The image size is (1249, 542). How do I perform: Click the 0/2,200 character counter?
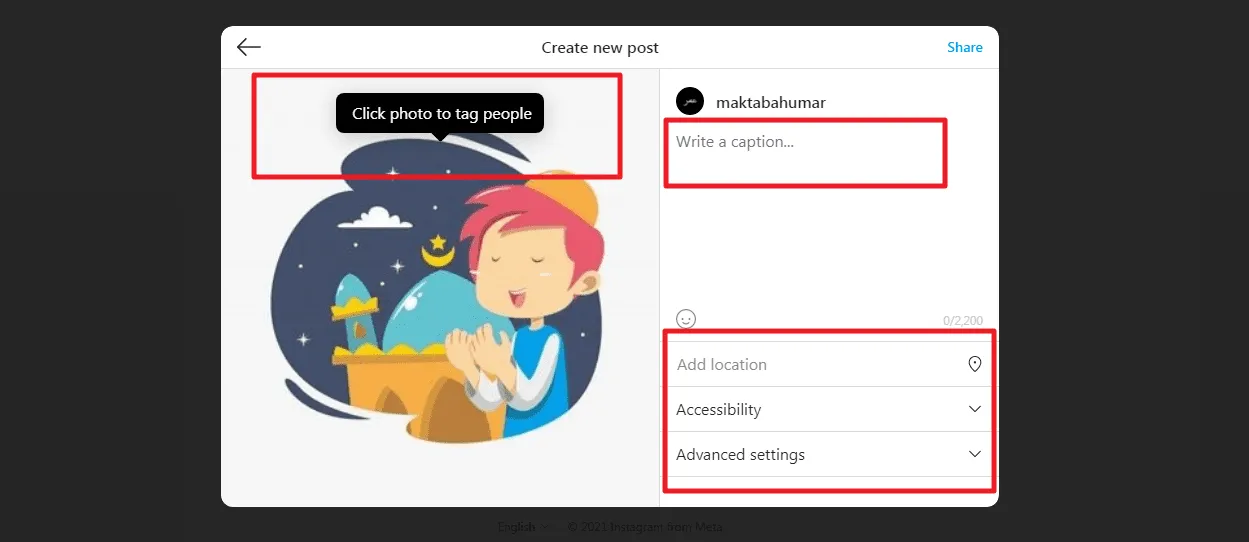[963, 321]
